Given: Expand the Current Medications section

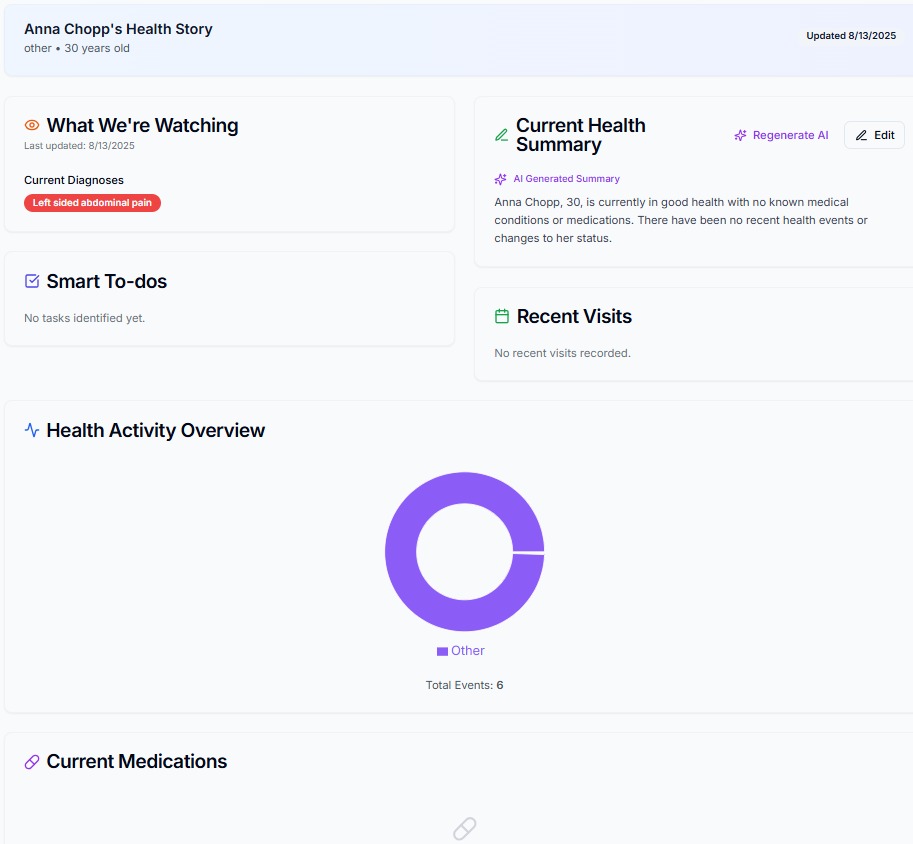Looking at the screenshot, I should coord(135,761).
